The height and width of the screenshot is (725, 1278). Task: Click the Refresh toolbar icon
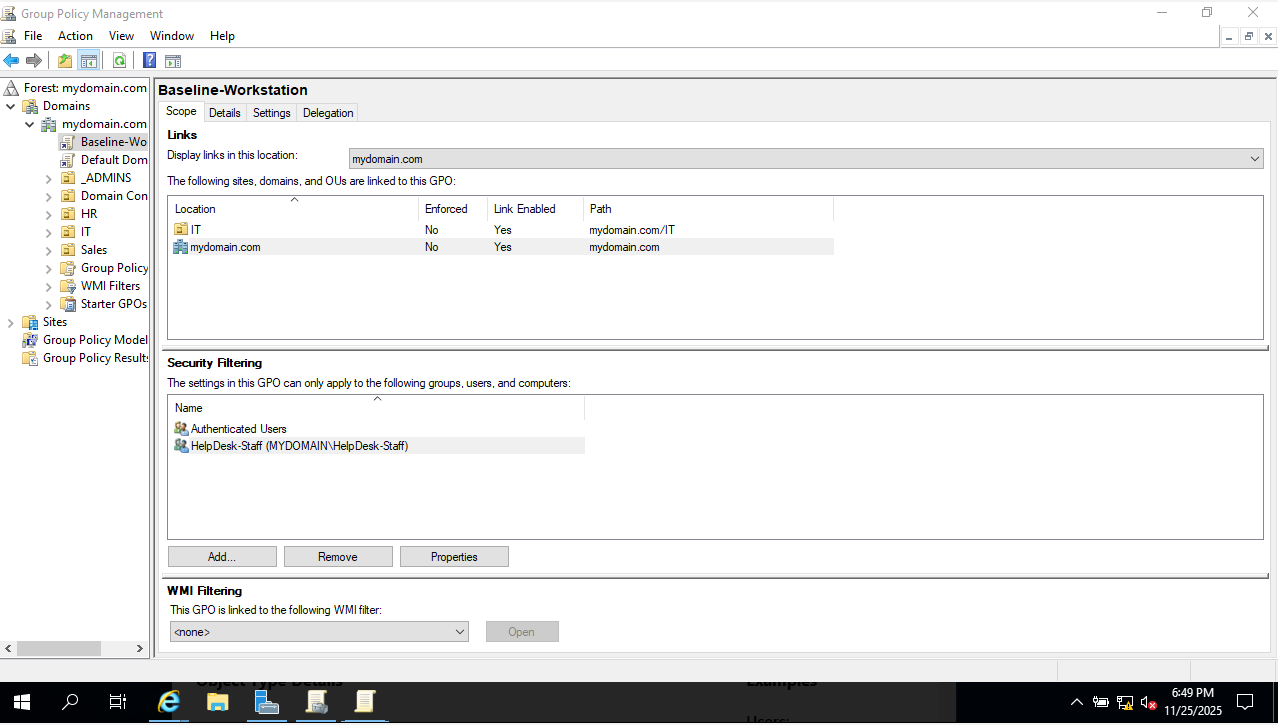(x=119, y=61)
